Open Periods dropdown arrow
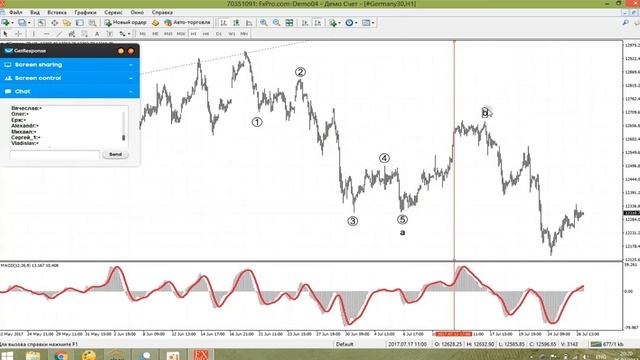This screenshot has height=360, width=640. [x=356, y=23]
